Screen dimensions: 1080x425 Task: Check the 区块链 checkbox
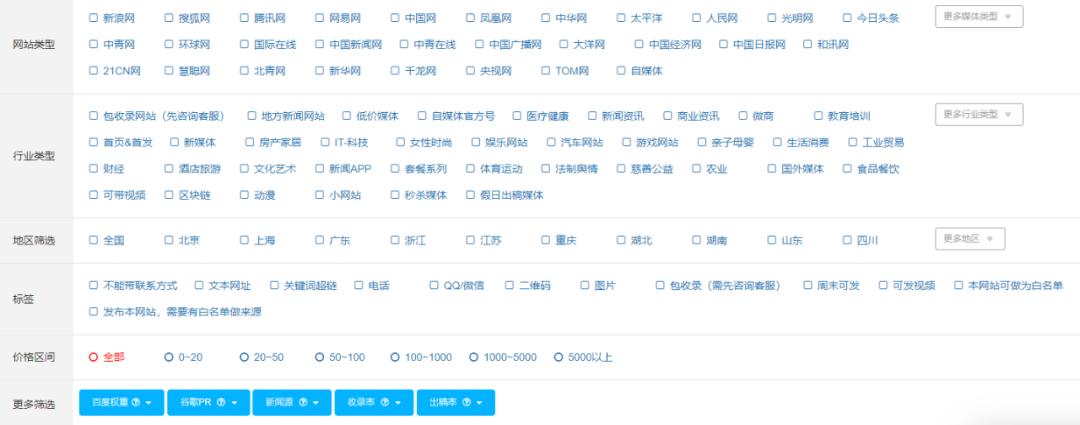click(169, 195)
